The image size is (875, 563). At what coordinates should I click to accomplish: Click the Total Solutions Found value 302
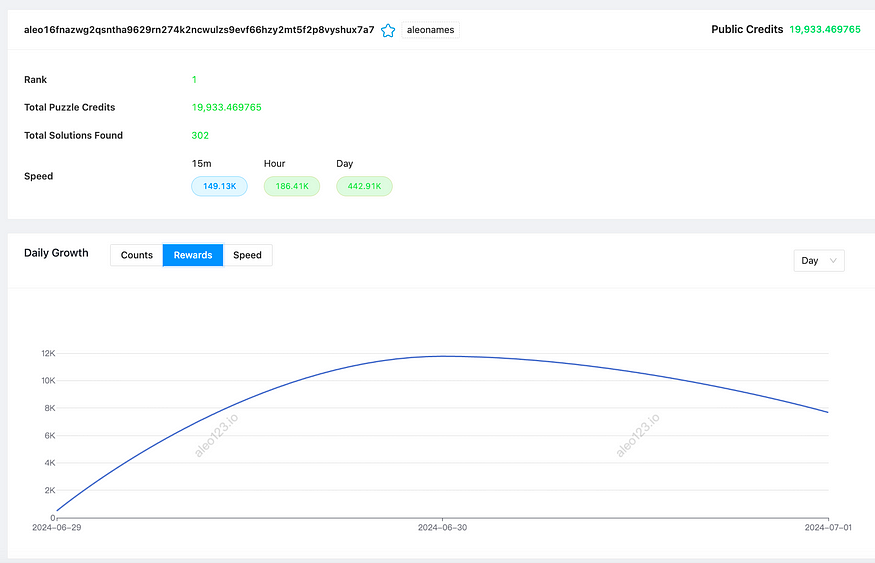point(200,136)
